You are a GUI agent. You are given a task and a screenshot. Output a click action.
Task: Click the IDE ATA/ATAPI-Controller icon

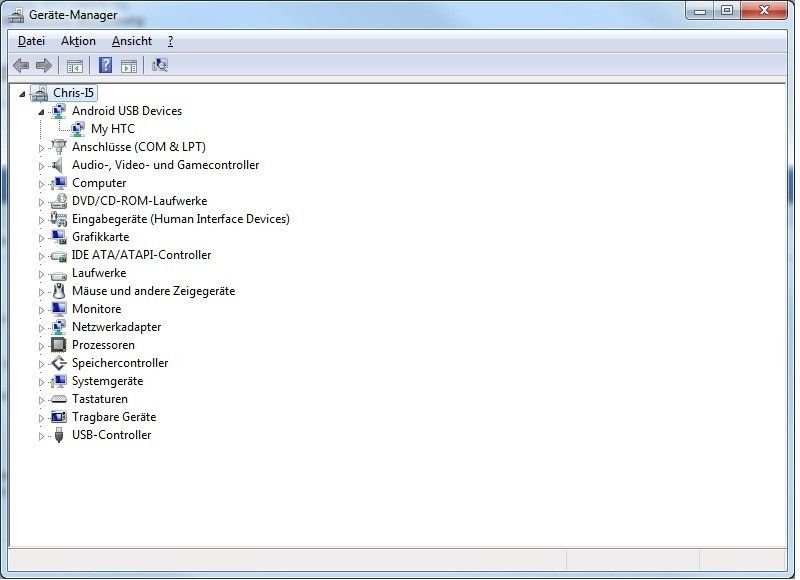(59, 256)
